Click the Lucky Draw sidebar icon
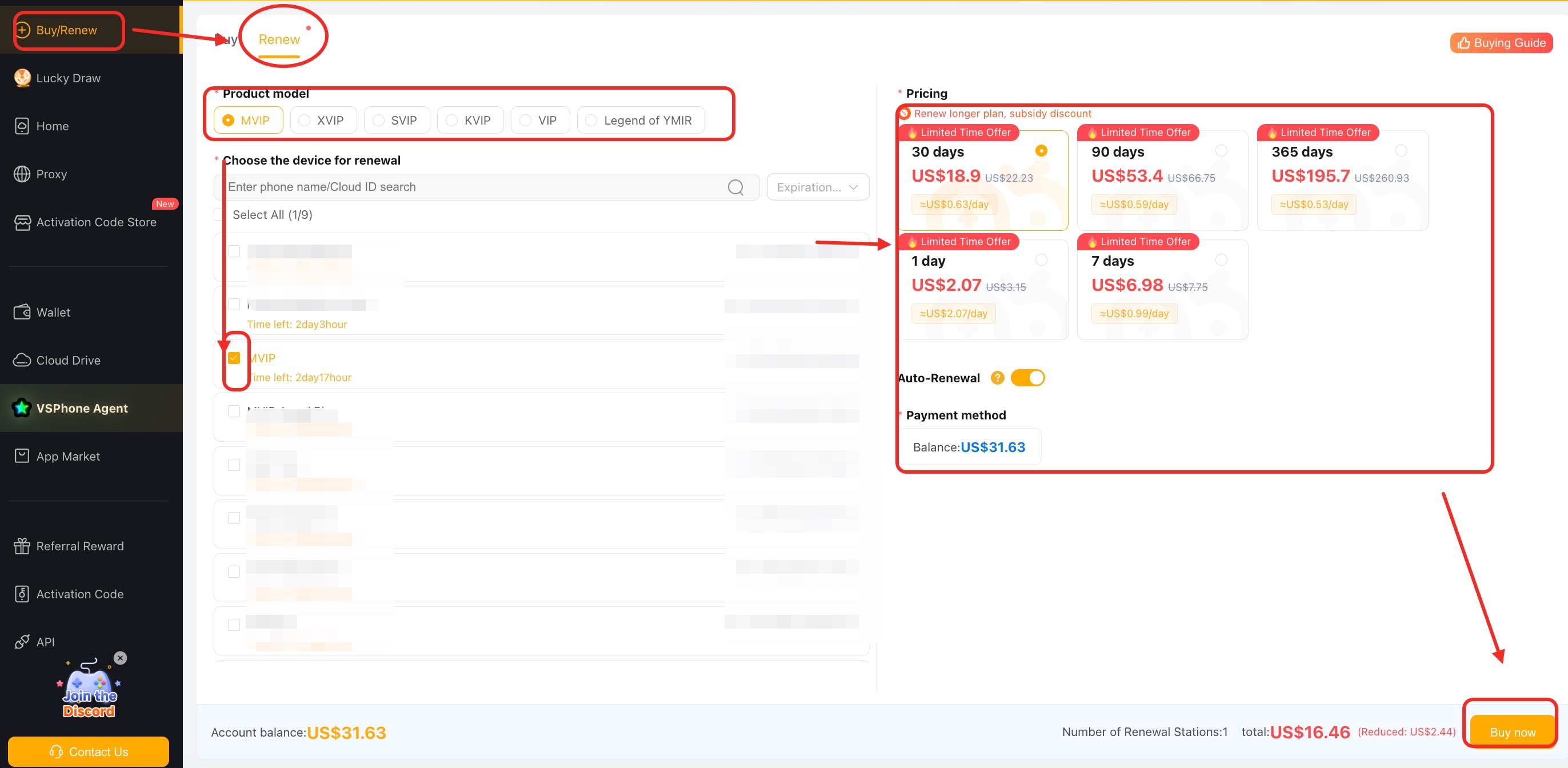1568x768 pixels. (22, 78)
